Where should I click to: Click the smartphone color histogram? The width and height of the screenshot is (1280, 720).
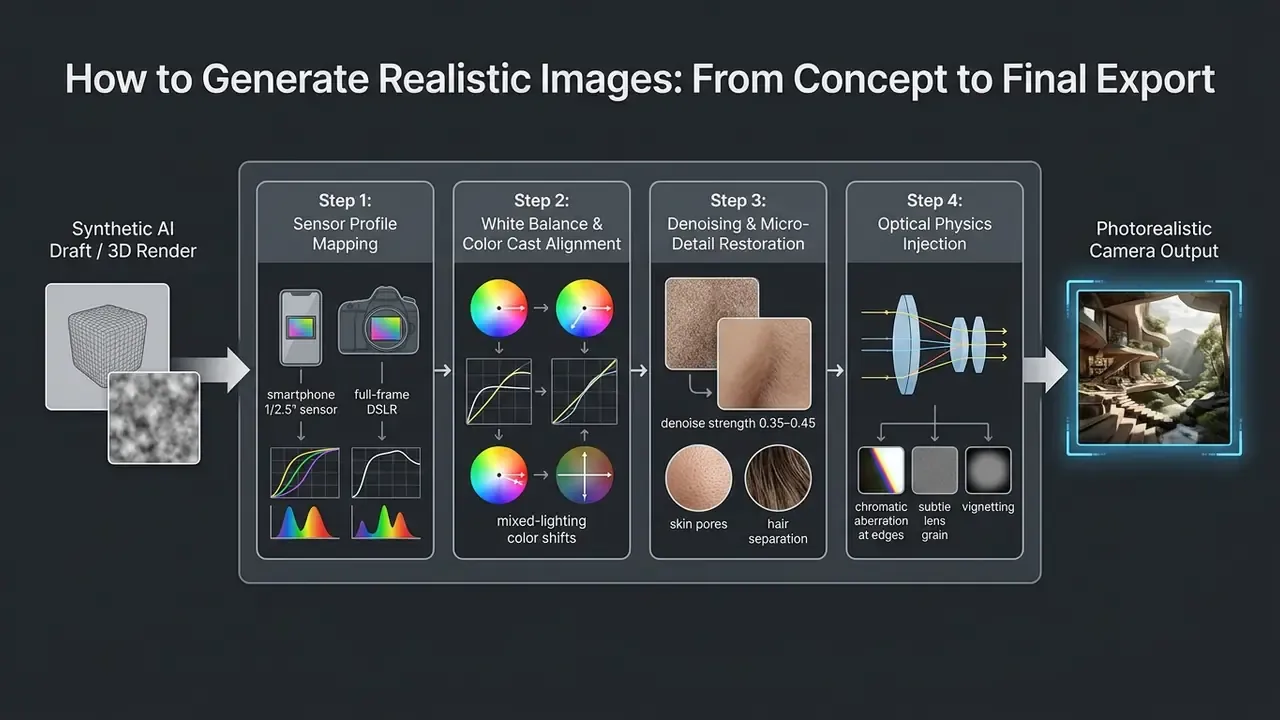click(x=304, y=522)
